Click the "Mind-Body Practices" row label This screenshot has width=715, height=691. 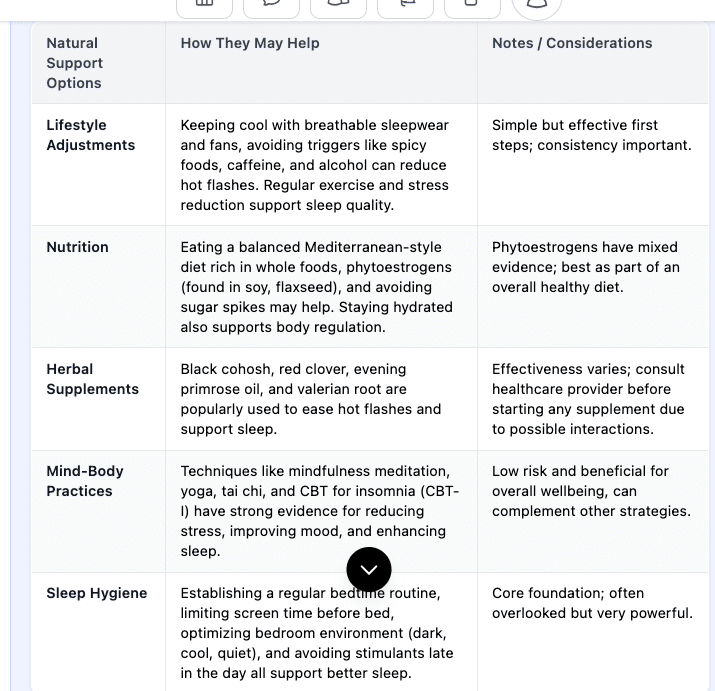point(85,481)
